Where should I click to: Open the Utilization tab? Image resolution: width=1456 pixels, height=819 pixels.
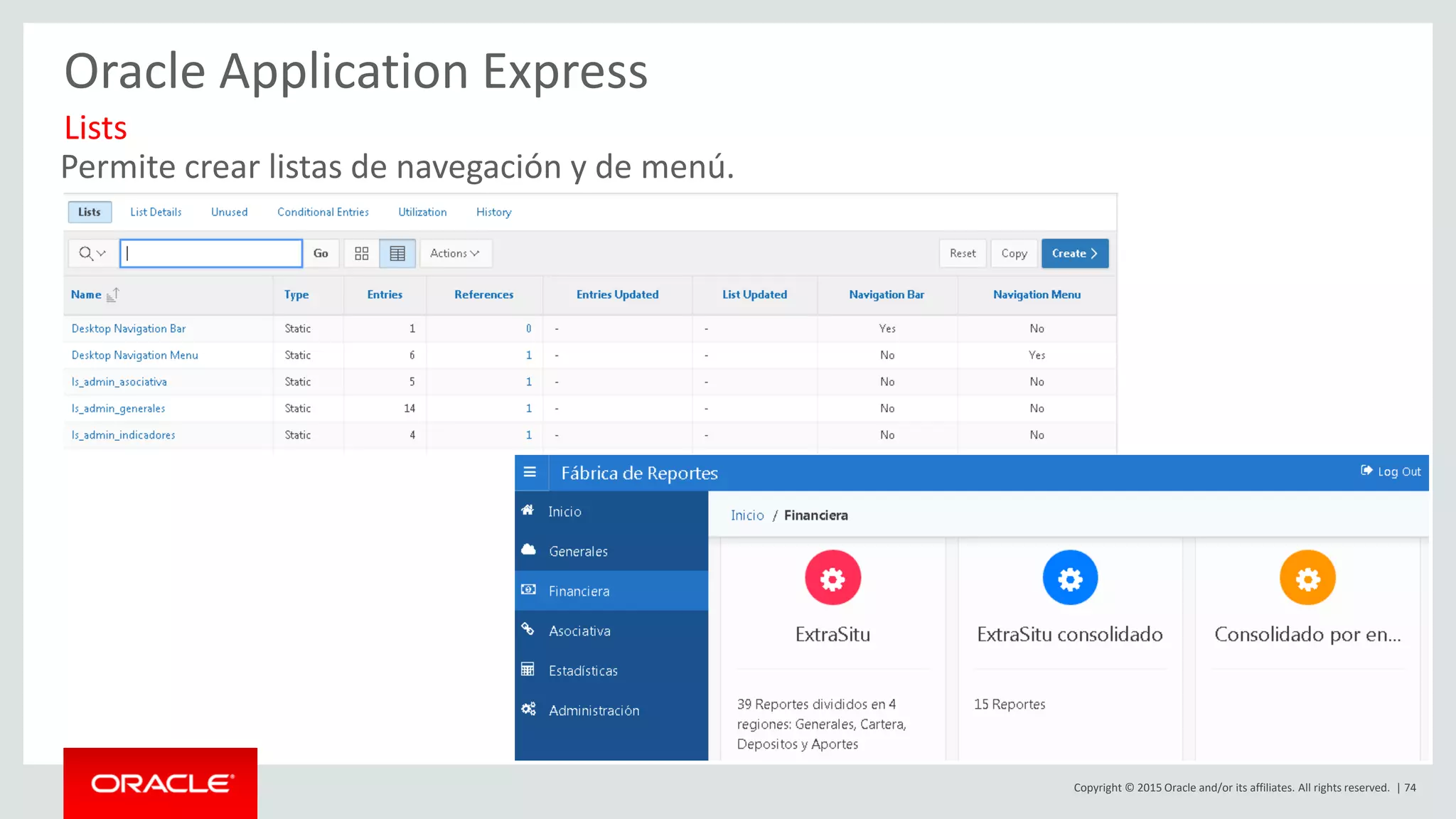click(422, 212)
